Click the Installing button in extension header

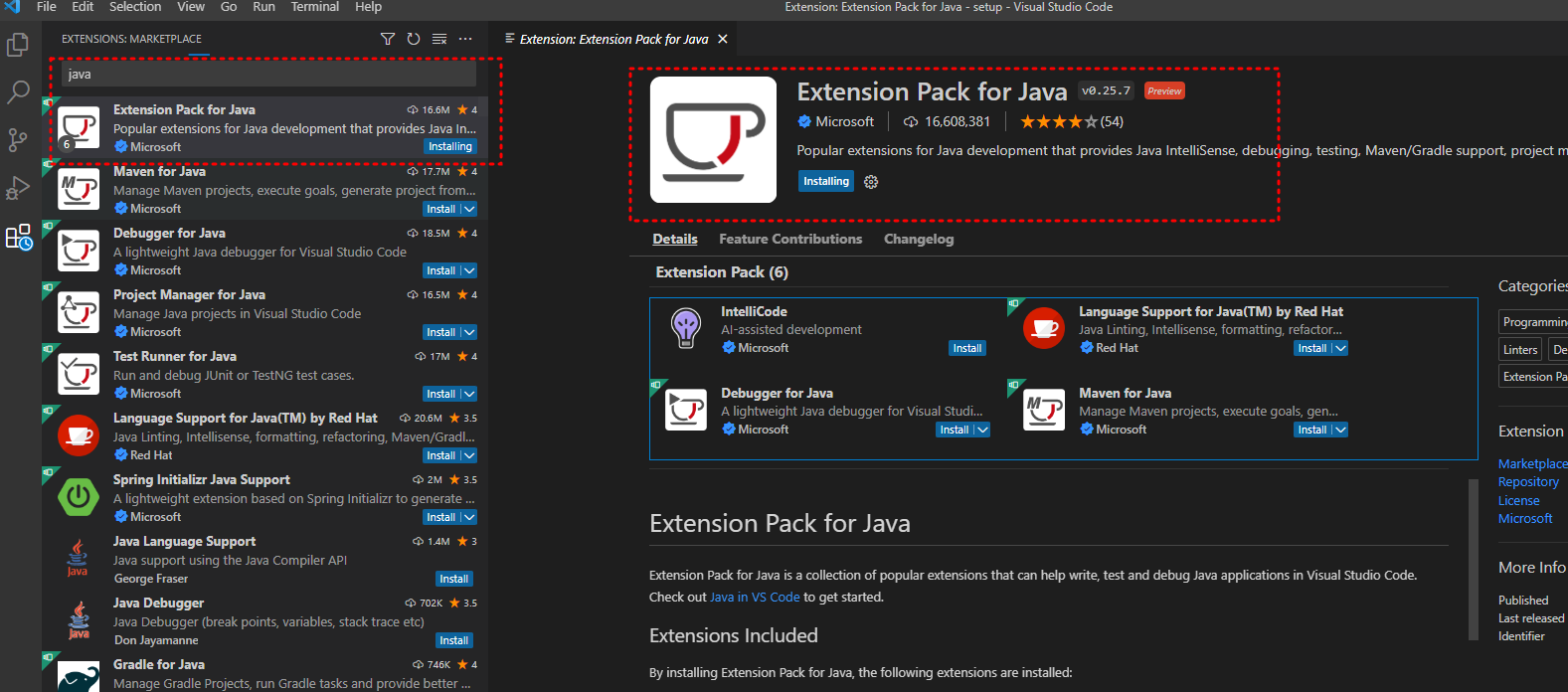826,181
